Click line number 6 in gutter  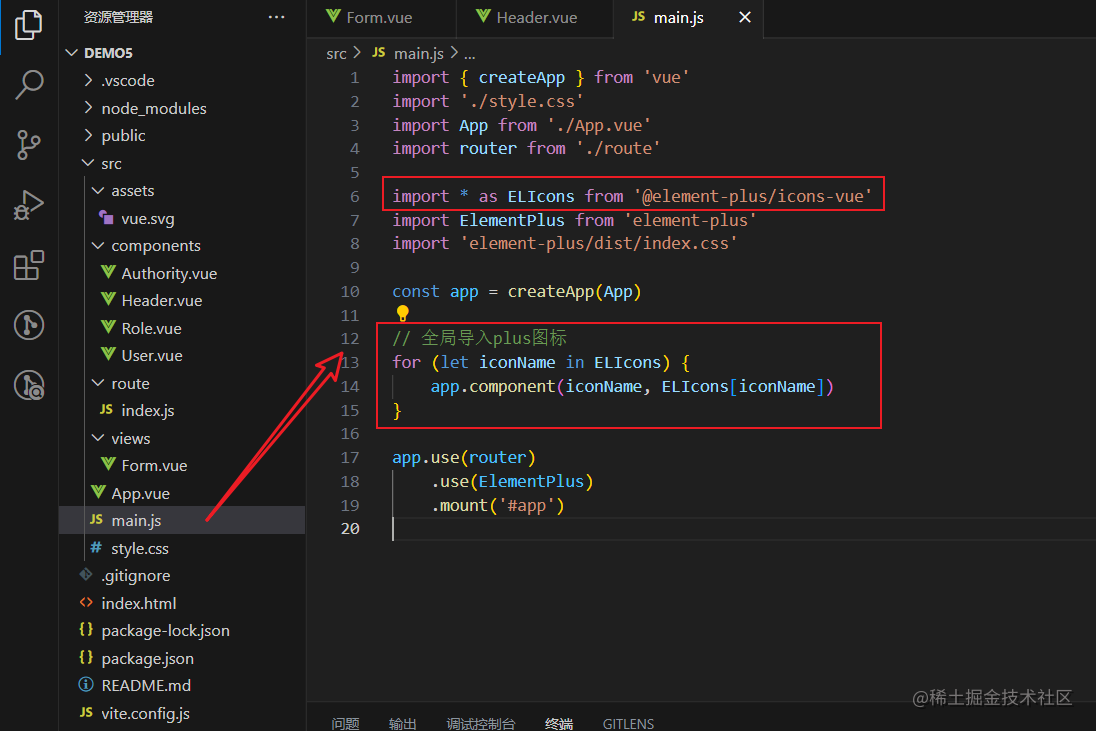(x=354, y=196)
